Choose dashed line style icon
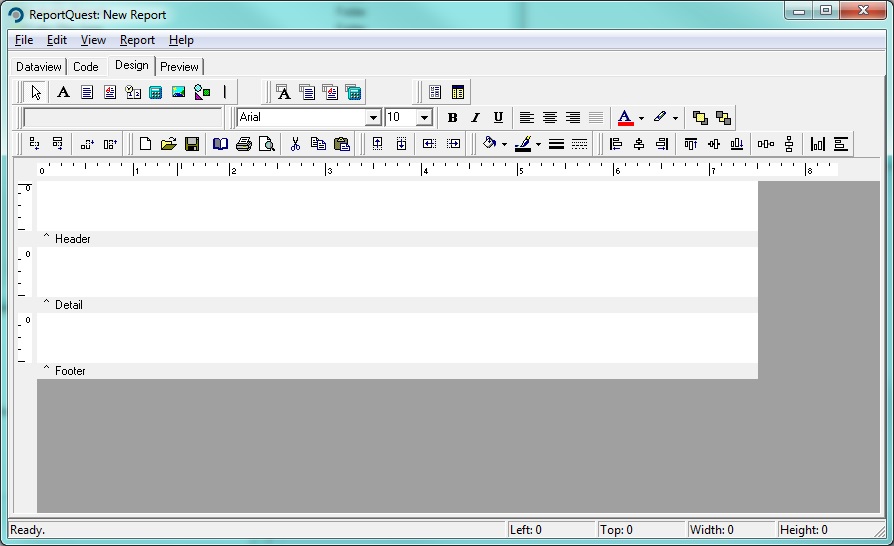 pos(579,144)
